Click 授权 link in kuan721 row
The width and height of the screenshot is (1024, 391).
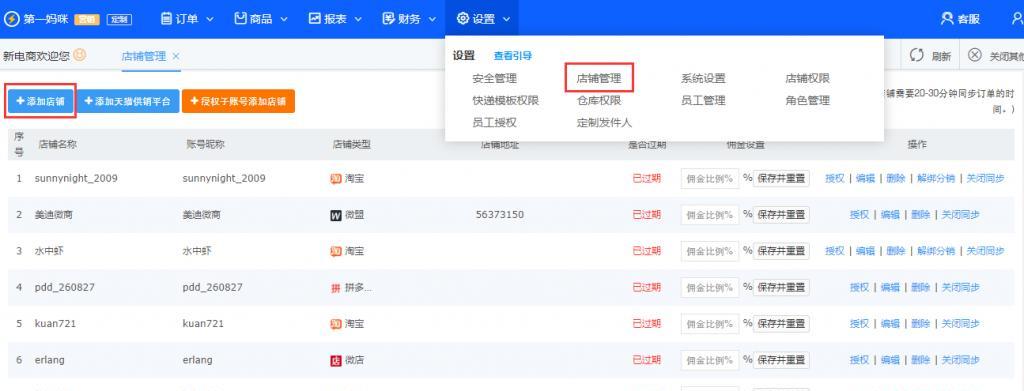859,324
